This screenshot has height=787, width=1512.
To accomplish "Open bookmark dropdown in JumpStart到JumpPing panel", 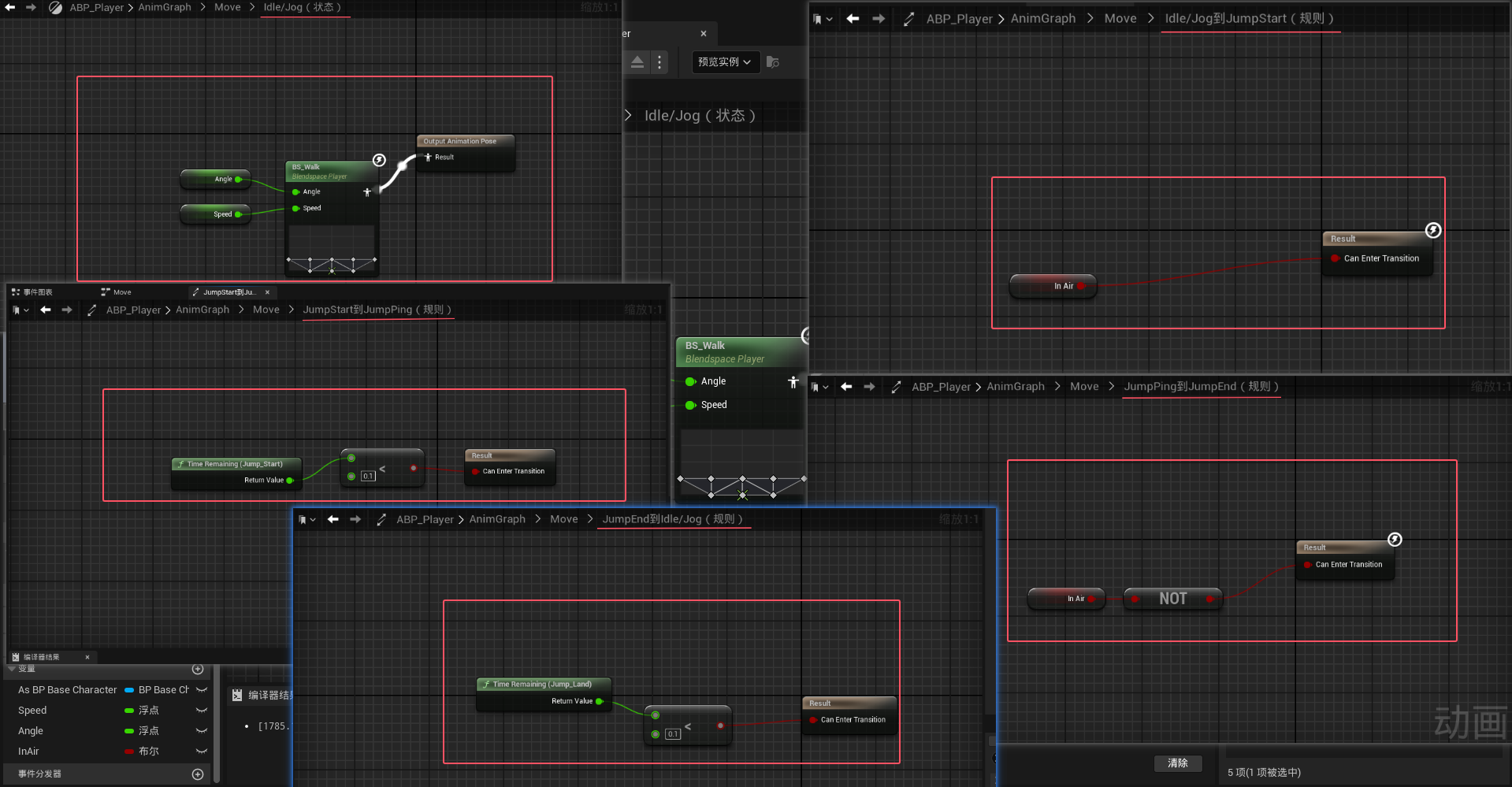I will (20, 310).
